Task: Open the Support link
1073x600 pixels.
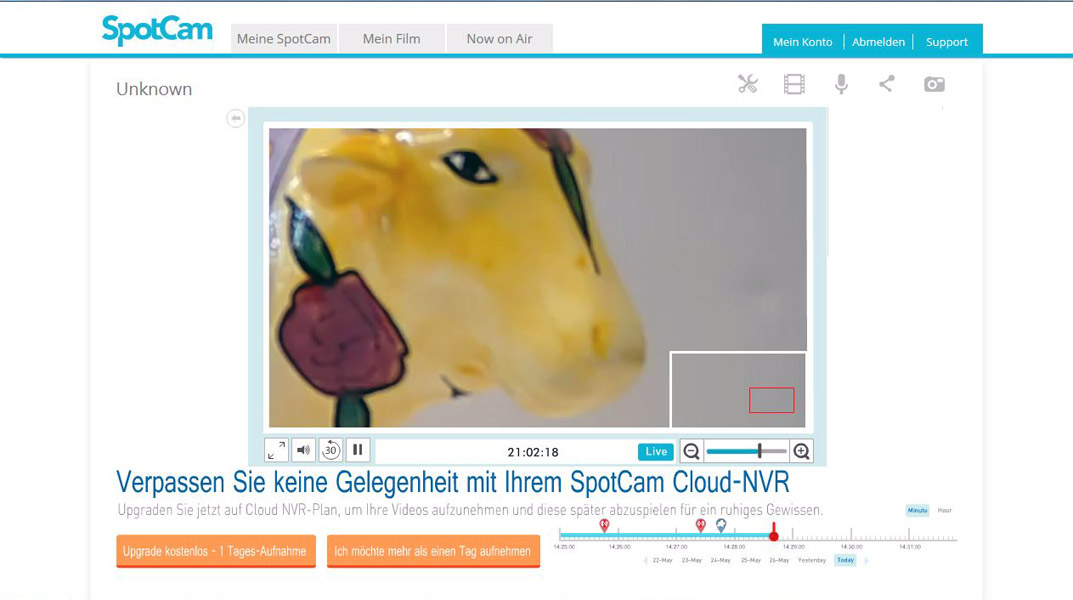Action: click(x=946, y=42)
